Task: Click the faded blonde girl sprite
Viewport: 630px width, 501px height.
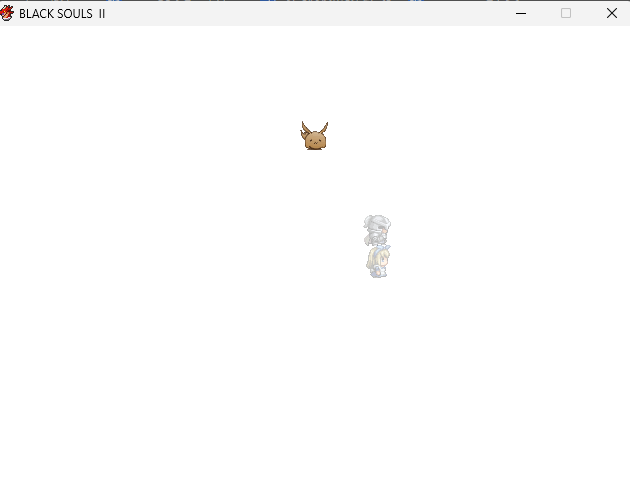Action: (378, 262)
